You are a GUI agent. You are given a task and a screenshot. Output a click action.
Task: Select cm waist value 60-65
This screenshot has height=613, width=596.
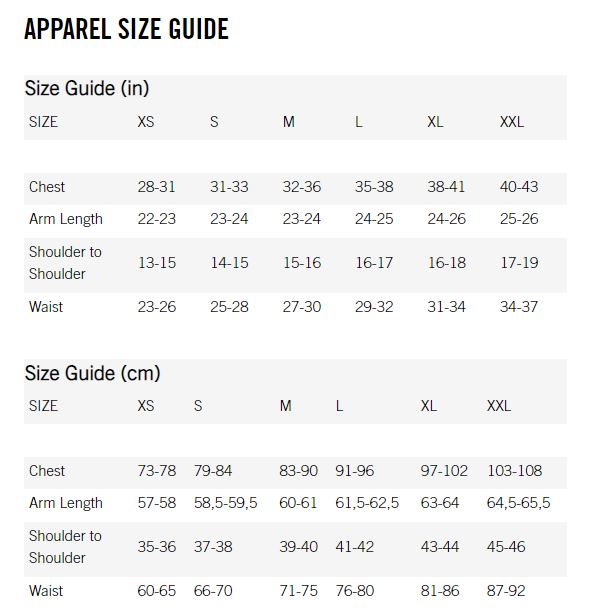tap(156, 591)
